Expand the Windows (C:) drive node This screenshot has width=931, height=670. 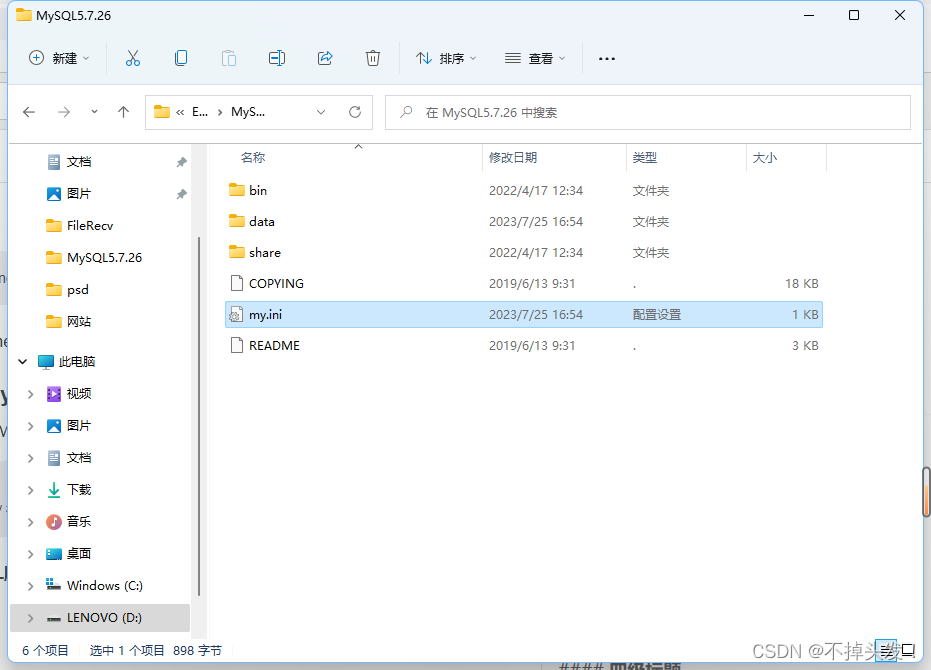[30, 586]
